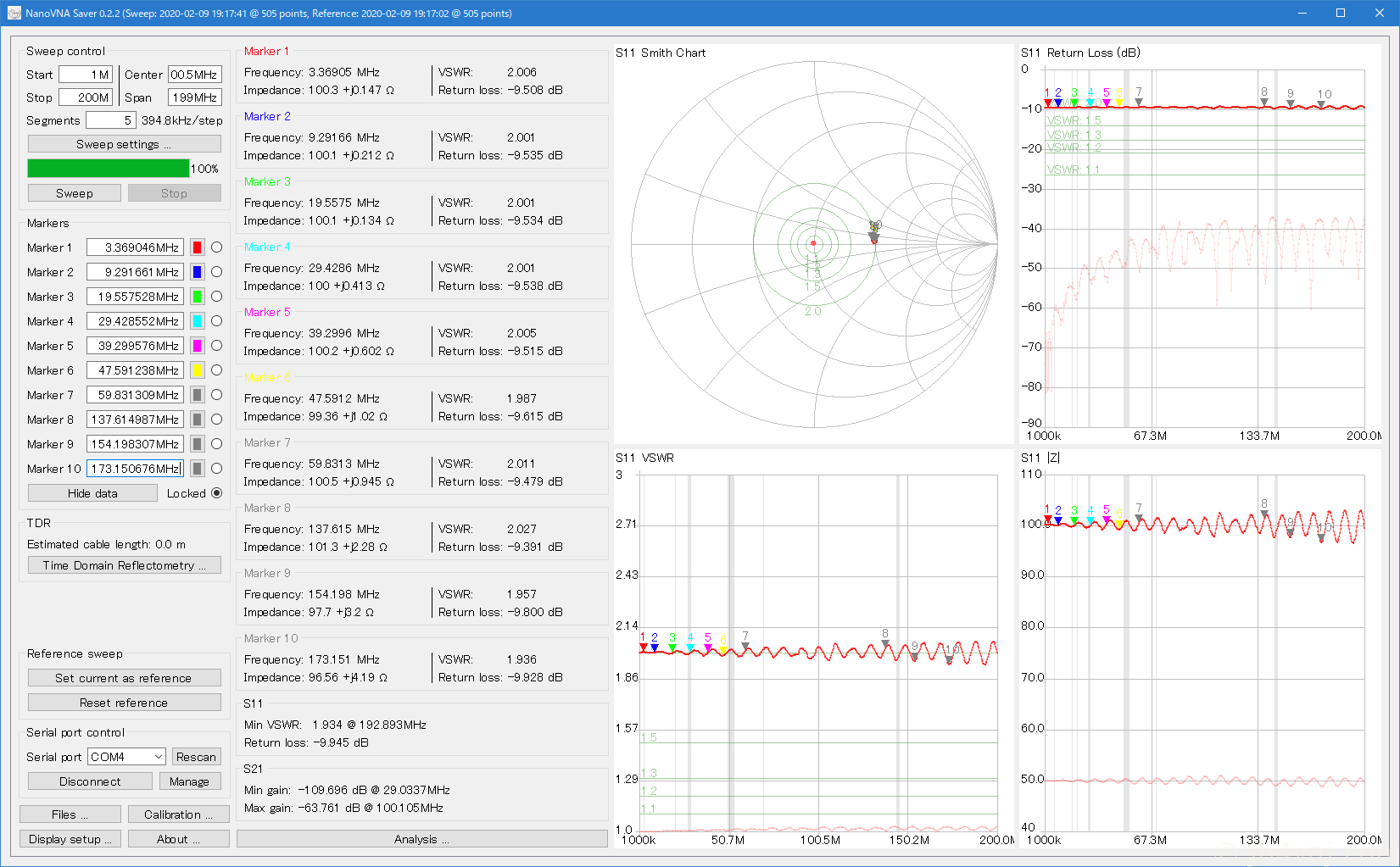Click Marker 2 blue color swatch
This screenshot has height=867, width=1400.
197,272
